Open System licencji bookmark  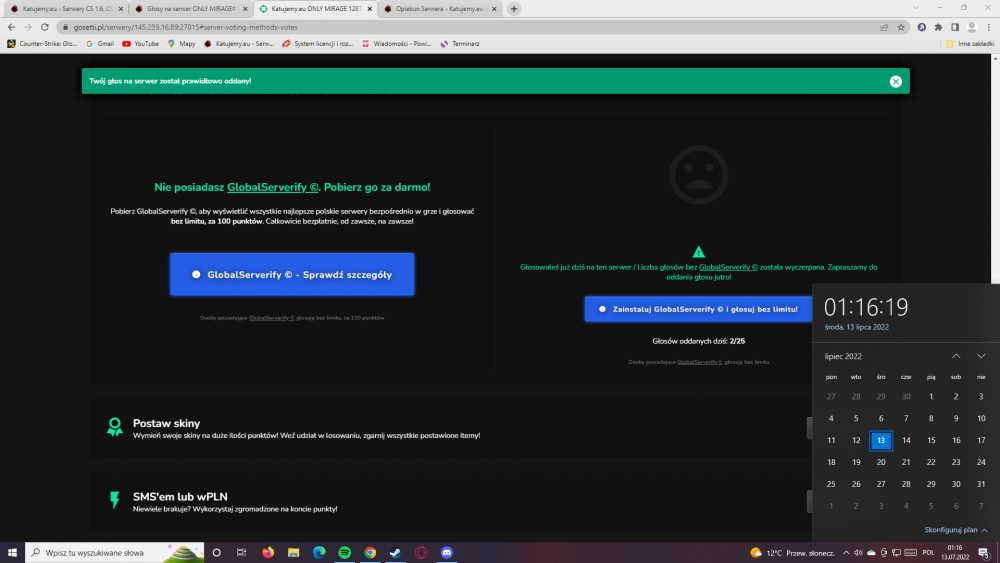pyautogui.click(x=318, y=44)
